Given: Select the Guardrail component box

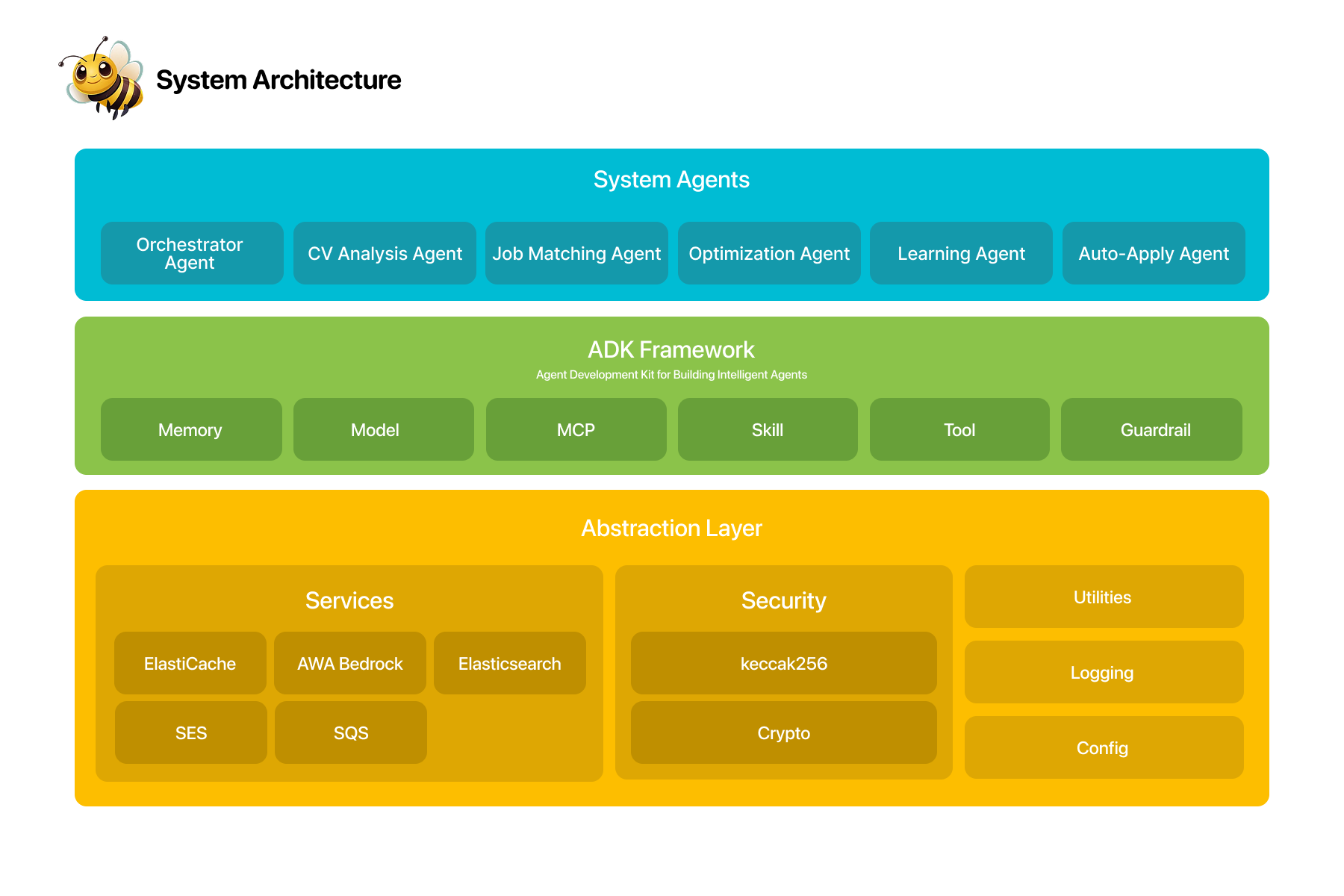Looking at the screenshot, I should click(x=1151, y=429).
